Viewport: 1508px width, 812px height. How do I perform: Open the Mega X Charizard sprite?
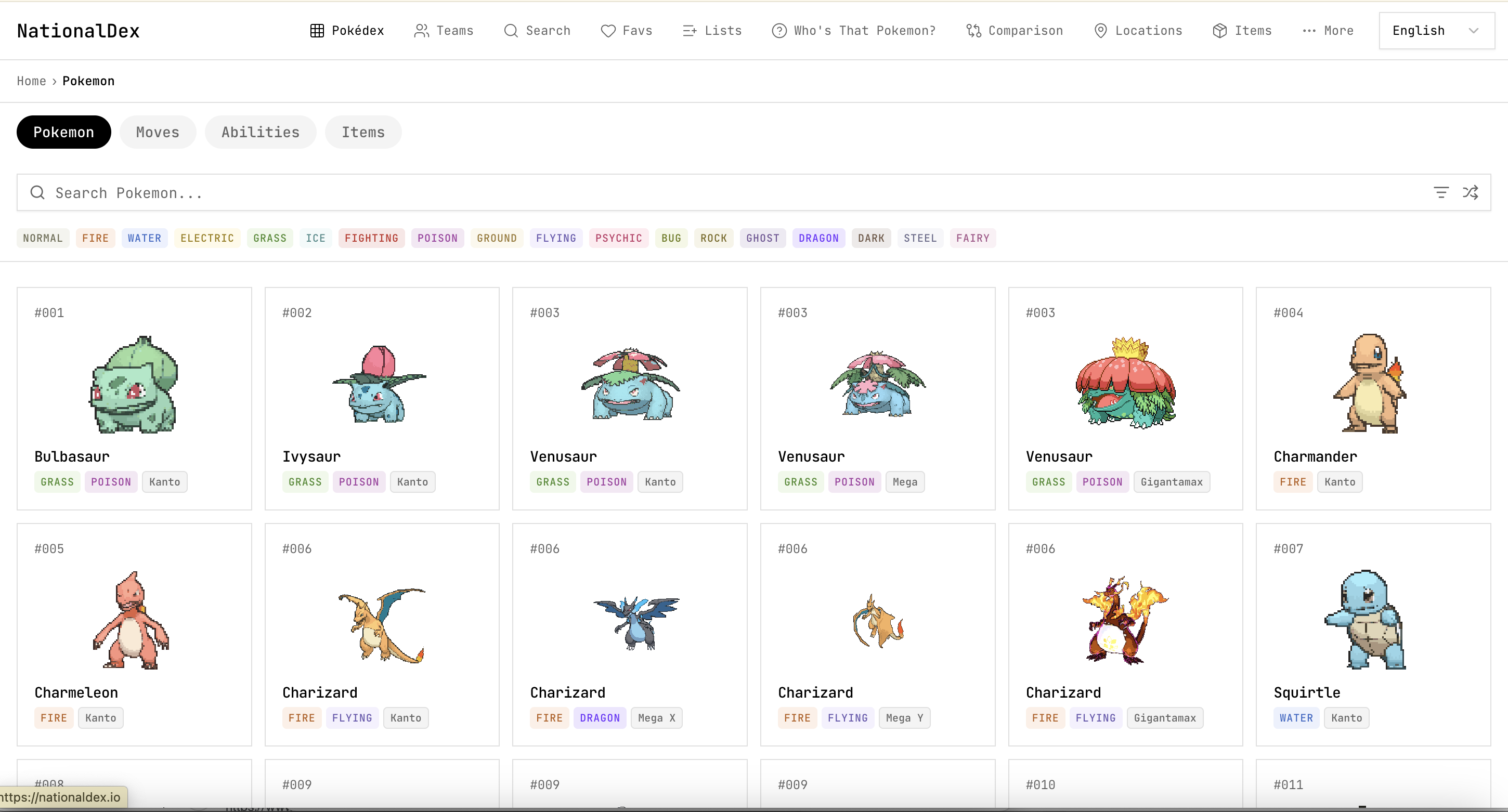pos(636,623)
